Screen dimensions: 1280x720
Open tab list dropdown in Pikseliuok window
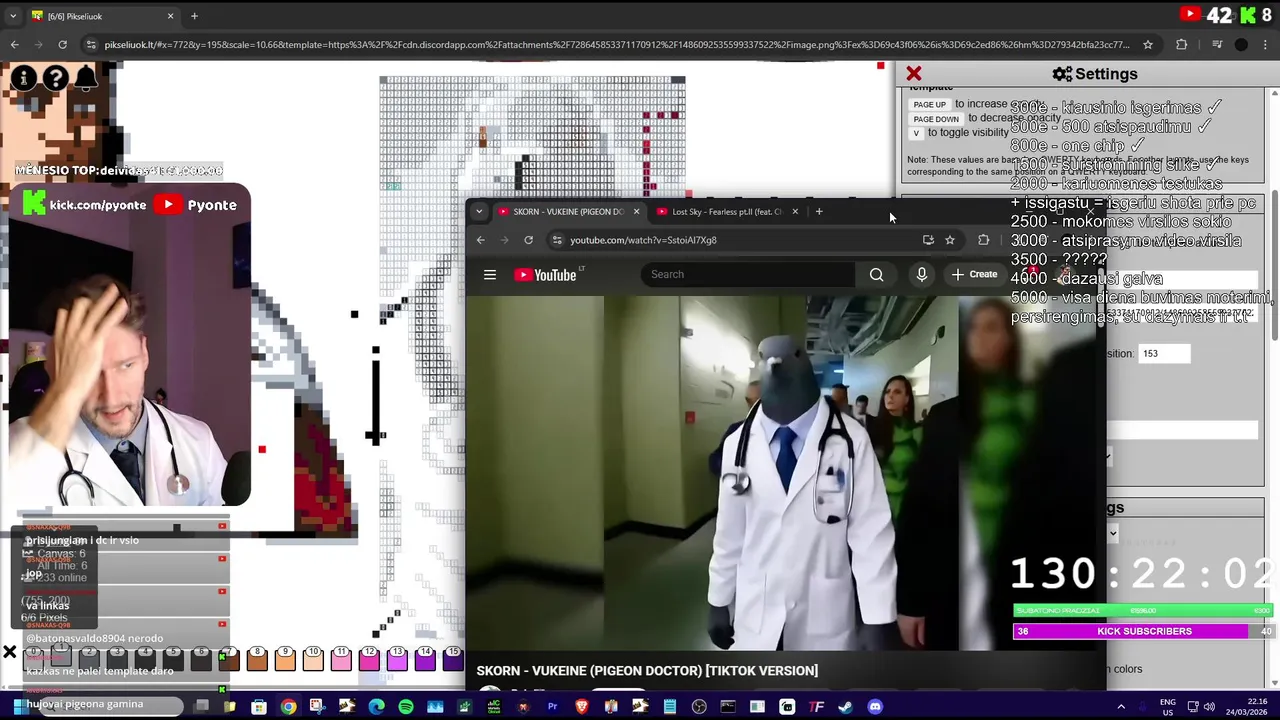[12, 16]
